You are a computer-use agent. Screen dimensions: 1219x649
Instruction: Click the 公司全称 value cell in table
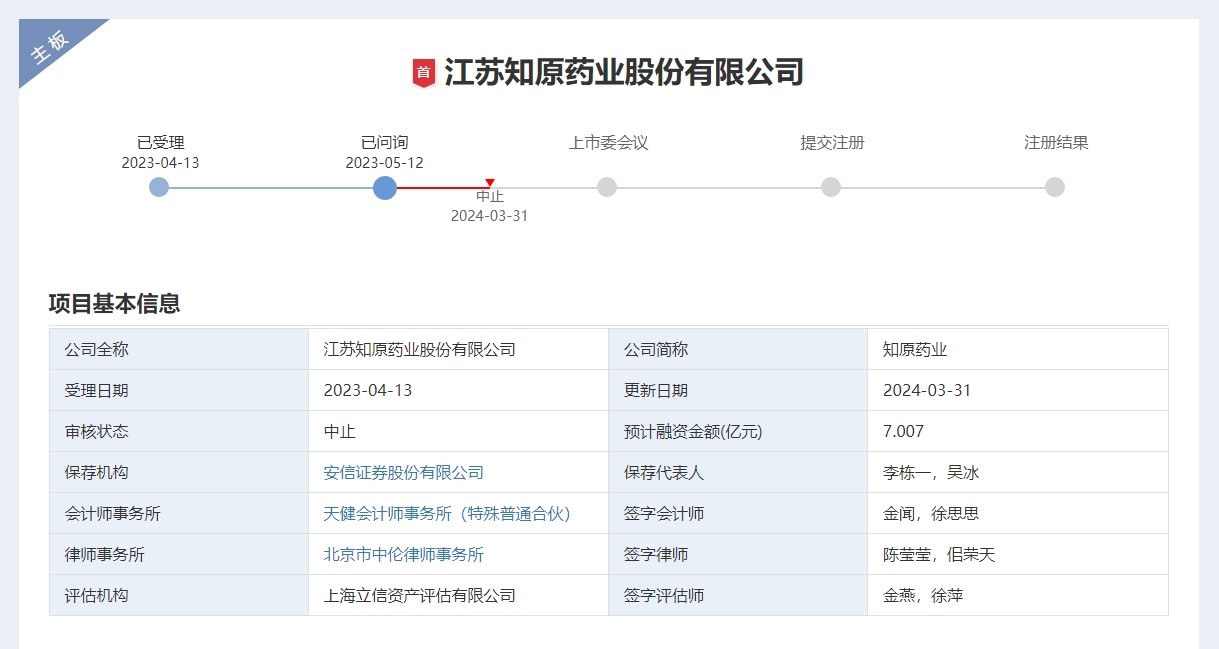458,349
